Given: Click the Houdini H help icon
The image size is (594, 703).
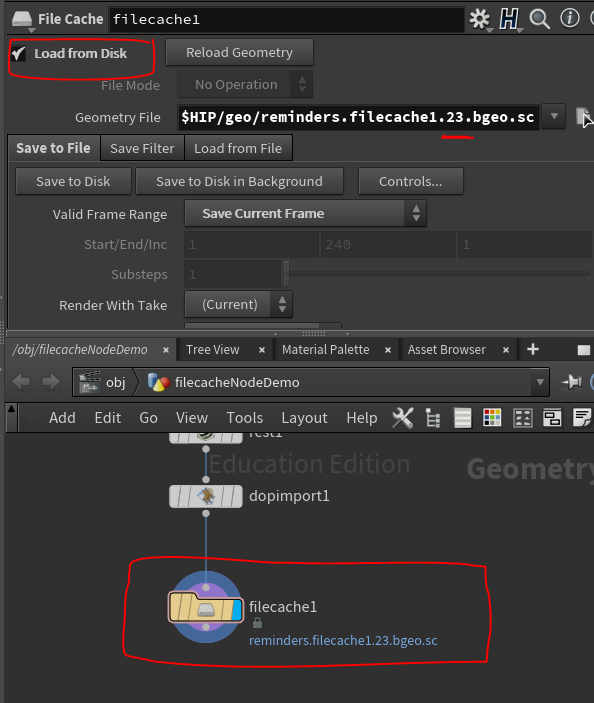Looking at the screenshot, I should [x=509, y=19].
